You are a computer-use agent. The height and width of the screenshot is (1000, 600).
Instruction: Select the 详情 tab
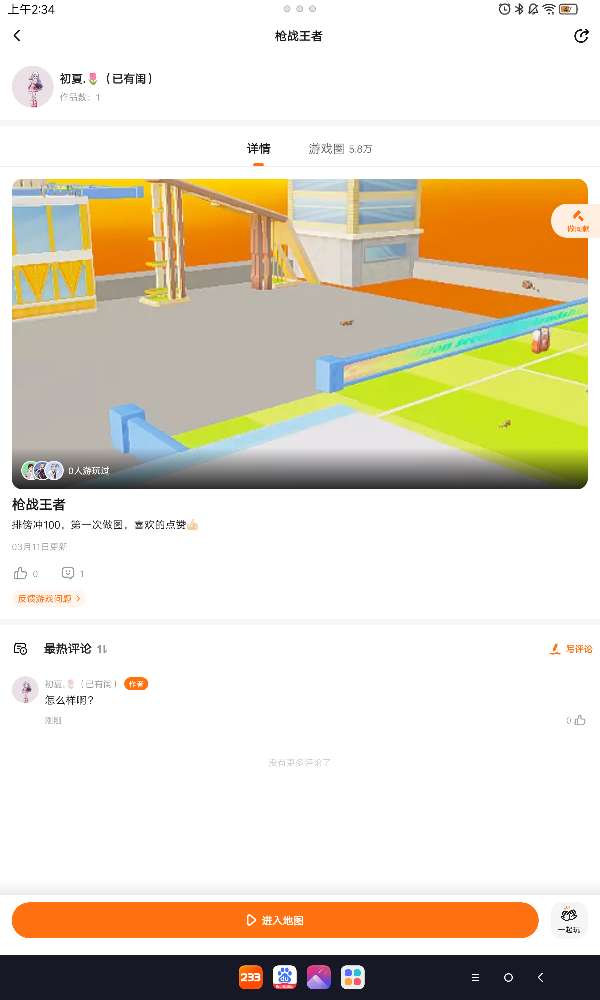click(258, 149)
